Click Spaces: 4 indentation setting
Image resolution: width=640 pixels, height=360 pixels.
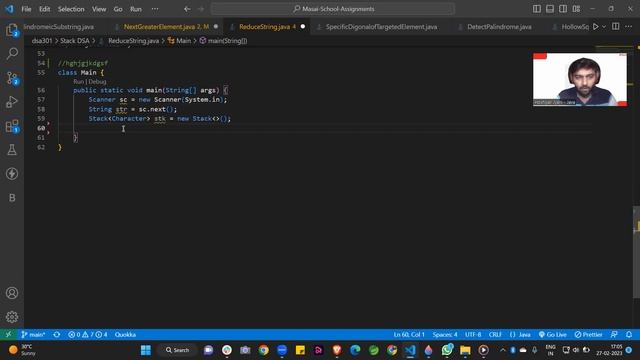(445, 335)
